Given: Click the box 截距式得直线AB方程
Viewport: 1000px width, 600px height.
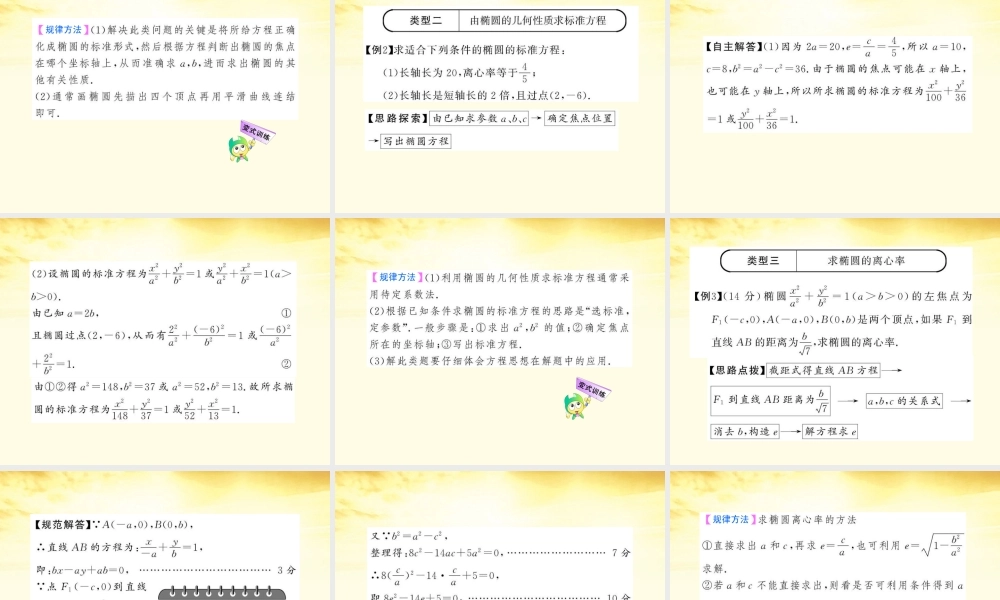Looking at the screenshot, I should pyautogui.click(x=823, y=370).
